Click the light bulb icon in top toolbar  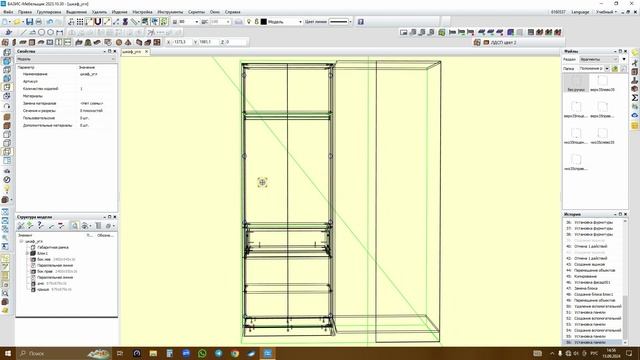[249, 22]
